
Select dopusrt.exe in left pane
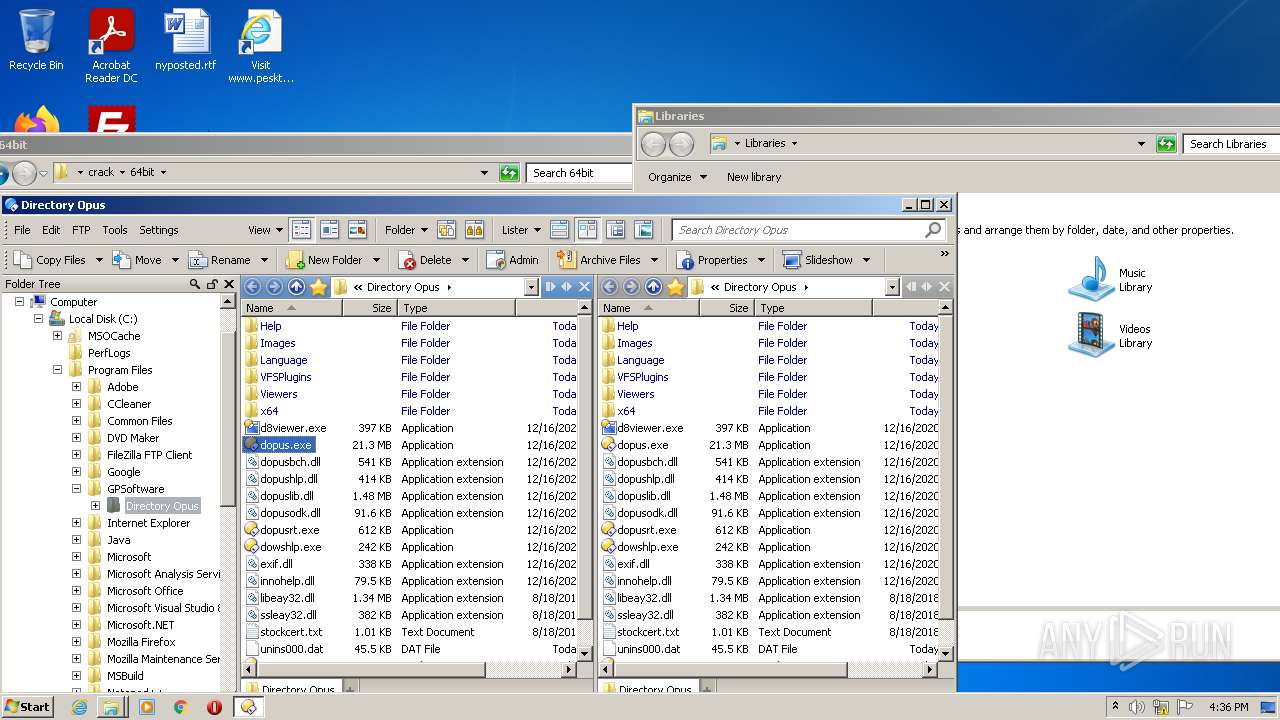point(289,530)
